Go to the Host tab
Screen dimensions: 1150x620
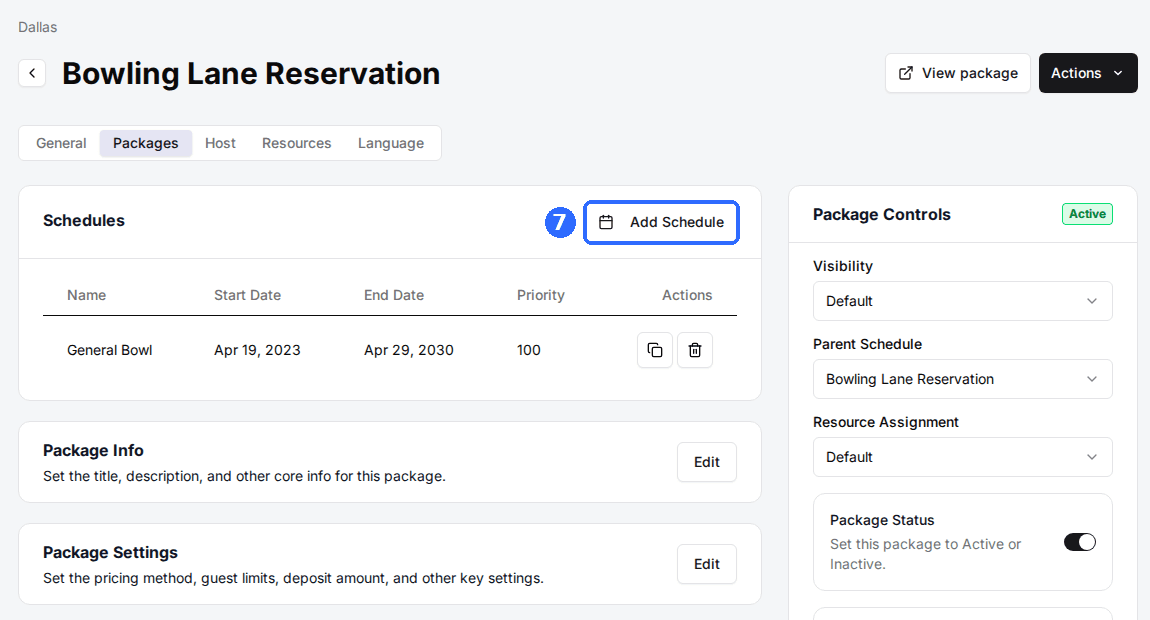tap(220, 143)
